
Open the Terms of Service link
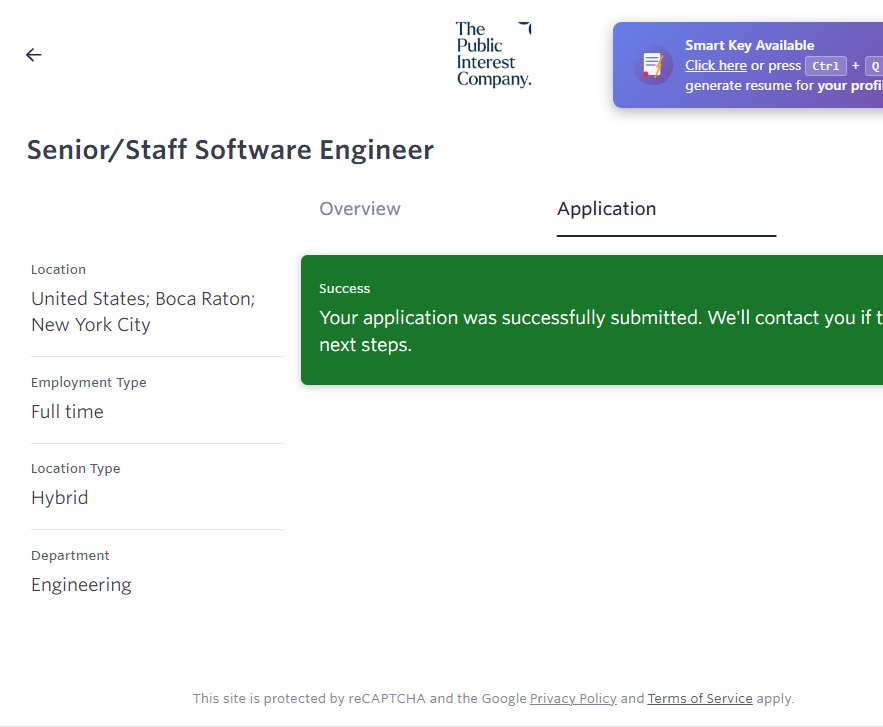pyautogui.click(x=700, y=699)
